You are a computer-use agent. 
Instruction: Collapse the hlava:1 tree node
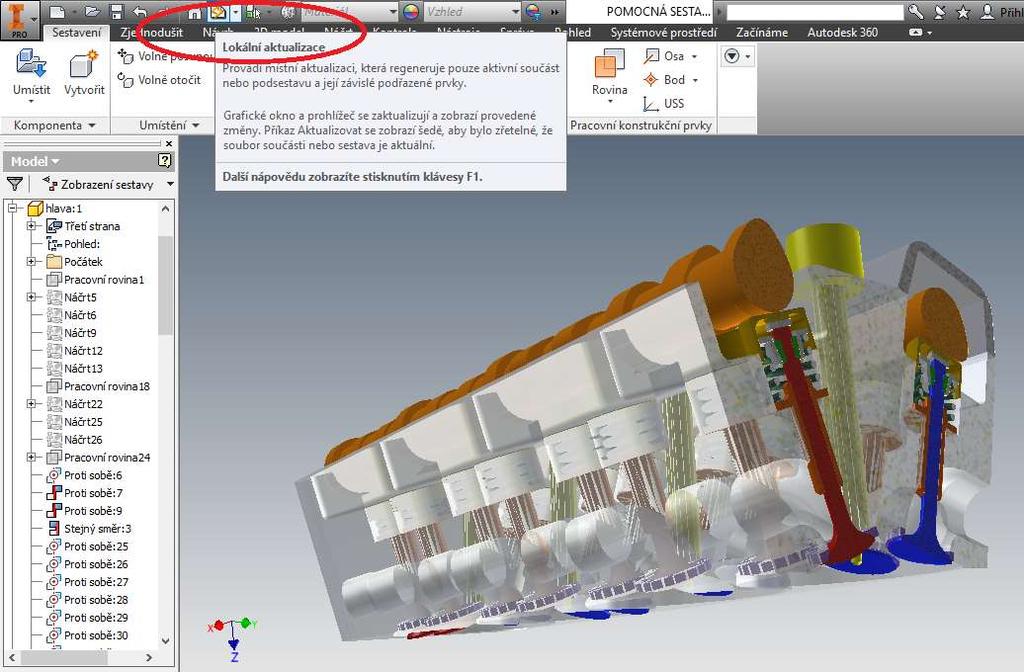(12, 208)
